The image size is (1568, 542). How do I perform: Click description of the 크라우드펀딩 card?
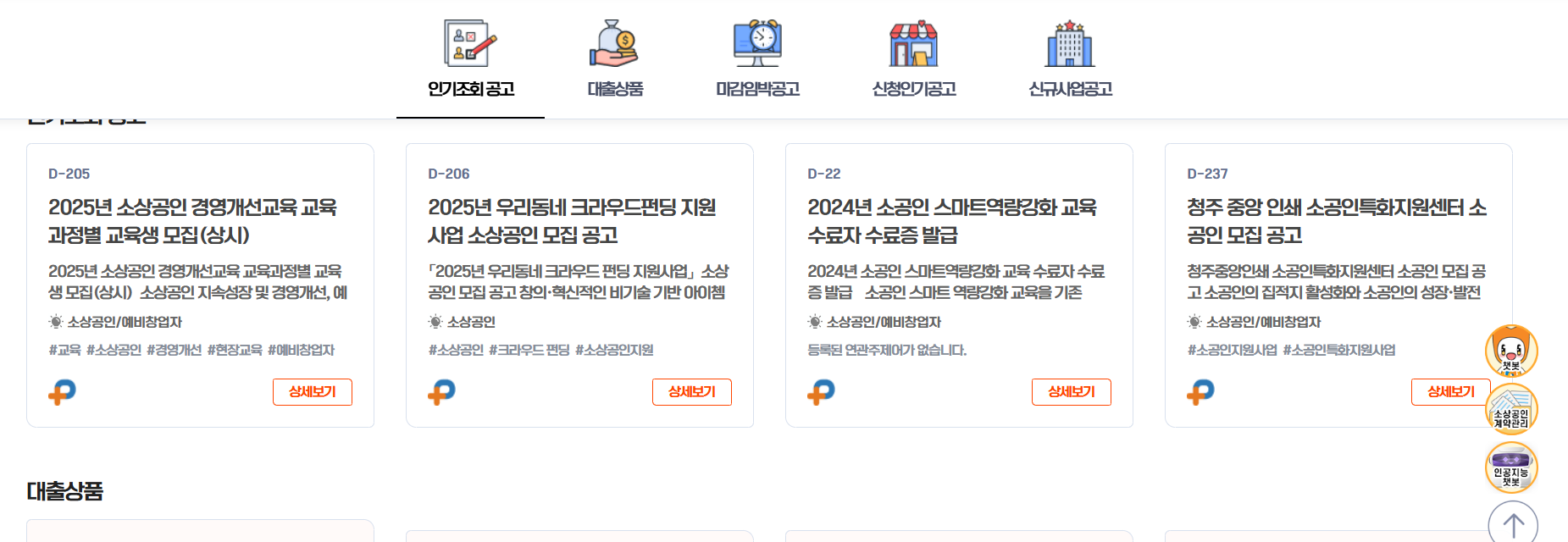(x=578, y=282)
